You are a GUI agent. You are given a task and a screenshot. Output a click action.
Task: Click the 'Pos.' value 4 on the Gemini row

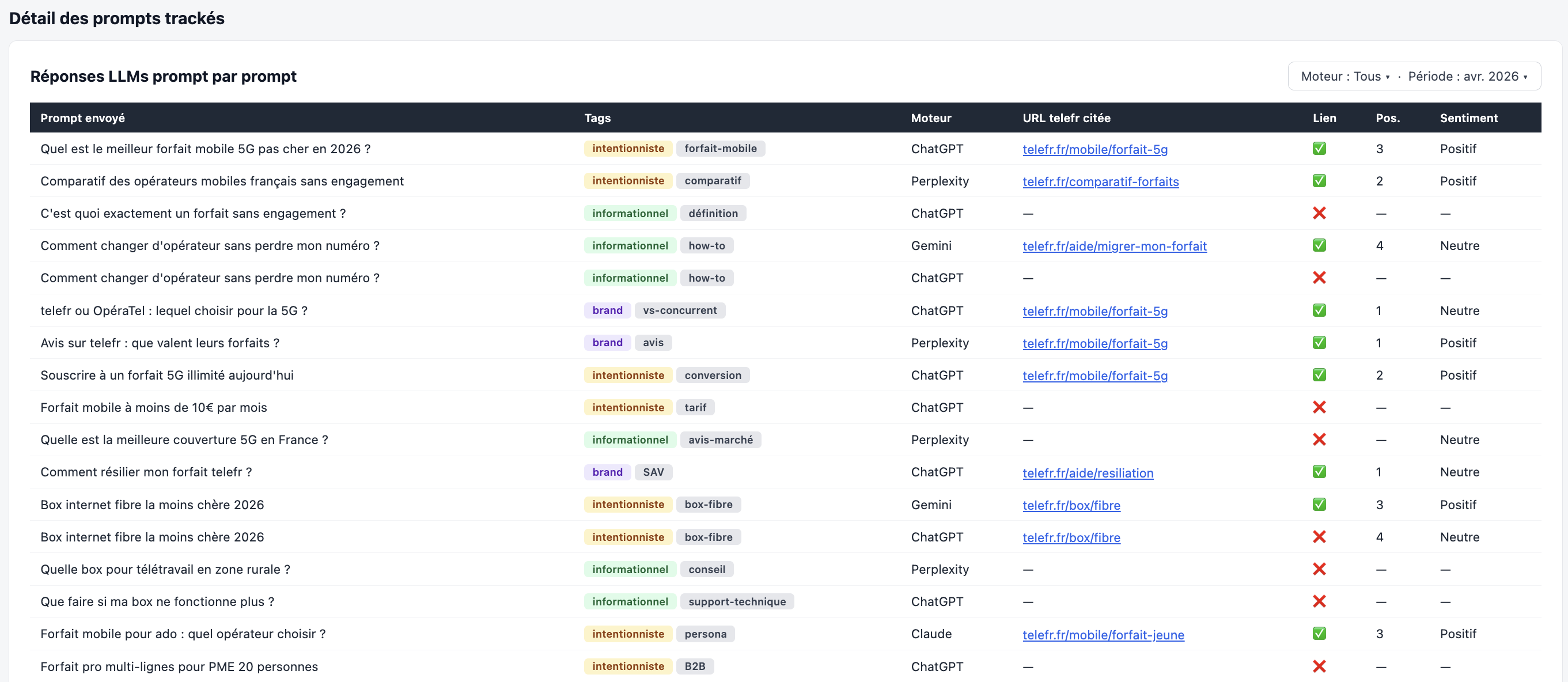click(1380, 245)
